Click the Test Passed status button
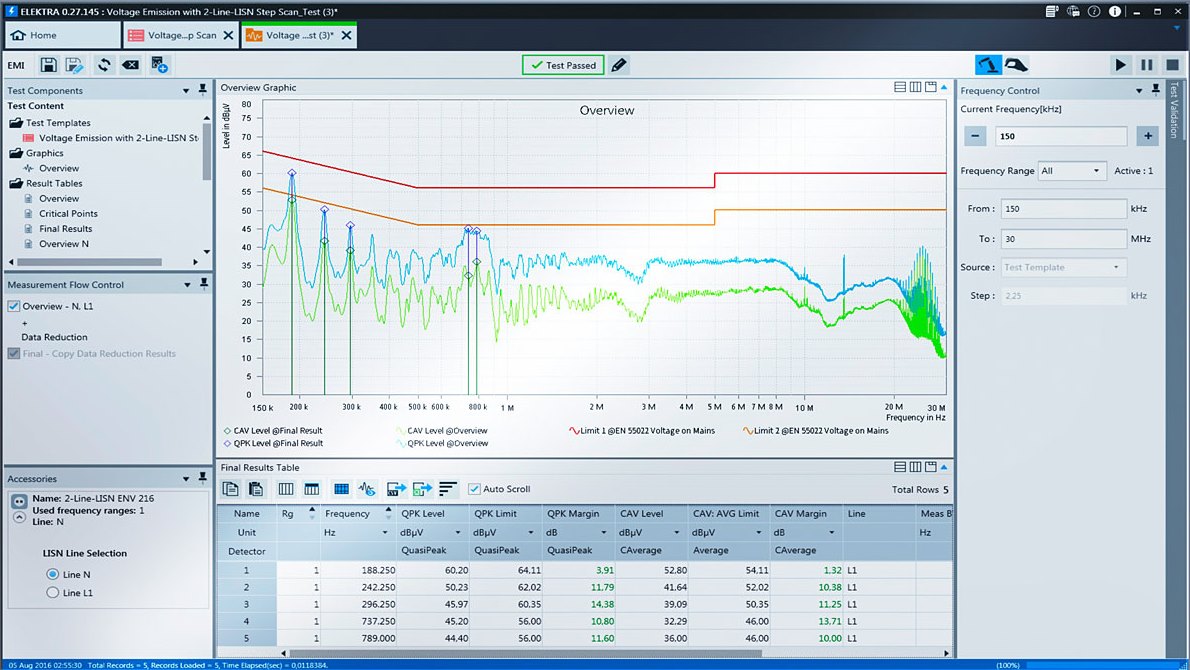 [562, 65]
